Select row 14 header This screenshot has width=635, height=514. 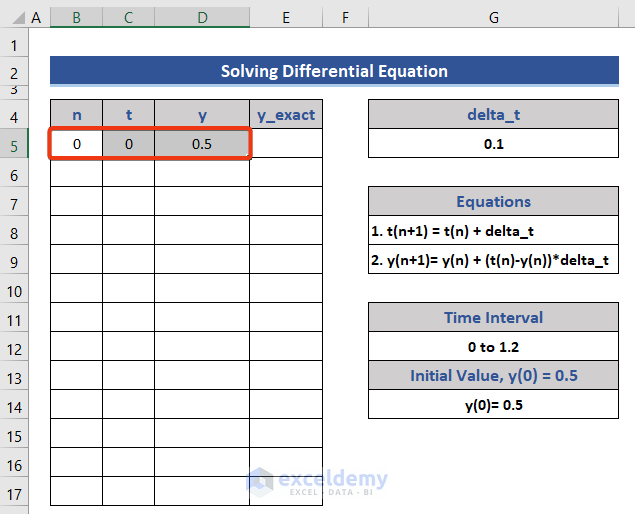(x=14, y=404)
